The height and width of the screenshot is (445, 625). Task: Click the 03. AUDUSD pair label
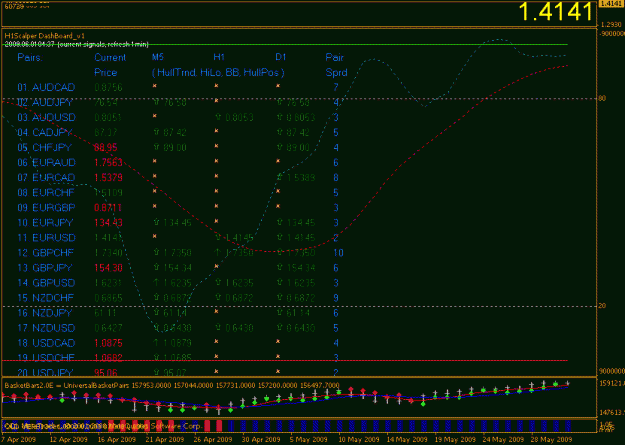(46, 118)
